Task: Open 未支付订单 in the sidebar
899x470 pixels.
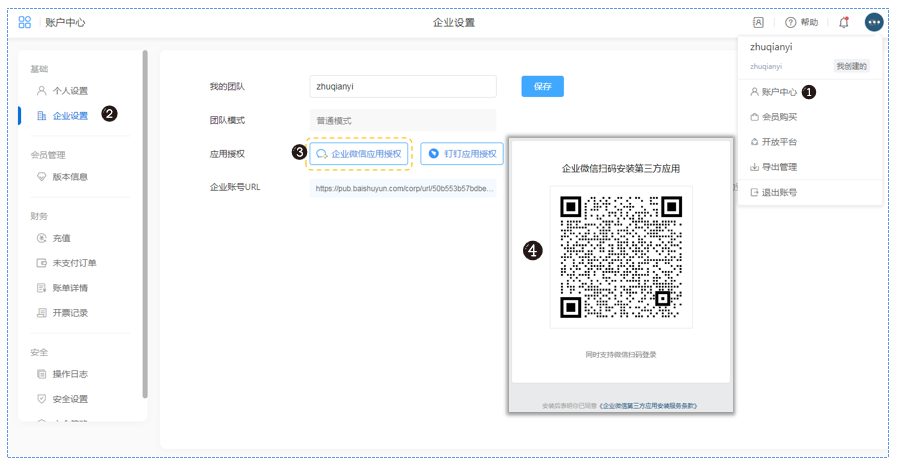Action: tap(73, 263)
